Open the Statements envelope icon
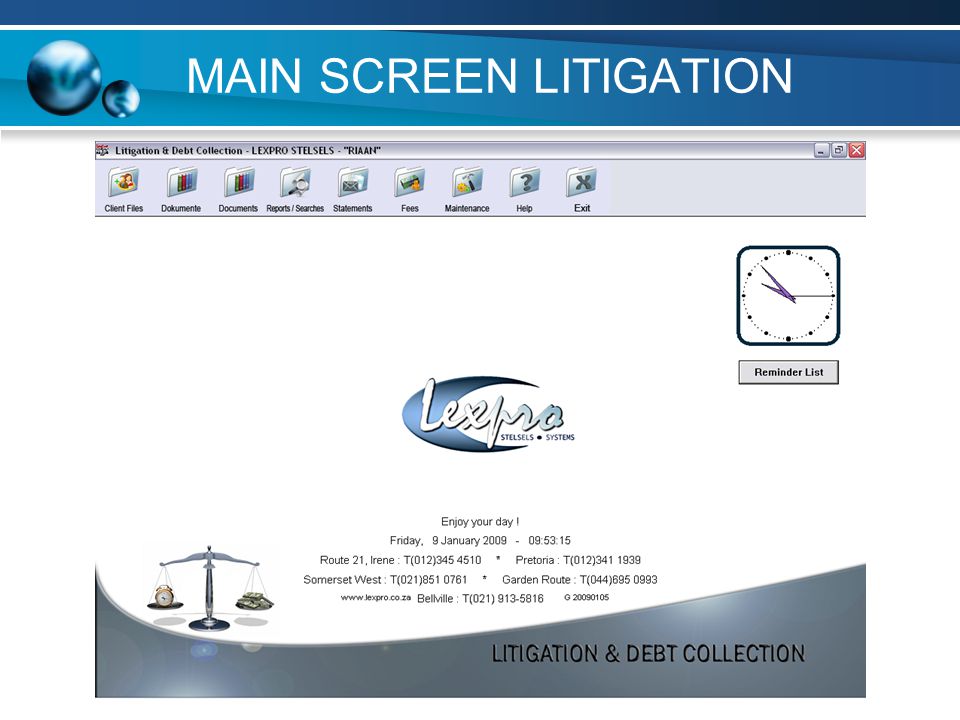Image resolution: width=960 pixels, height=720 pixels. (353, 182)
